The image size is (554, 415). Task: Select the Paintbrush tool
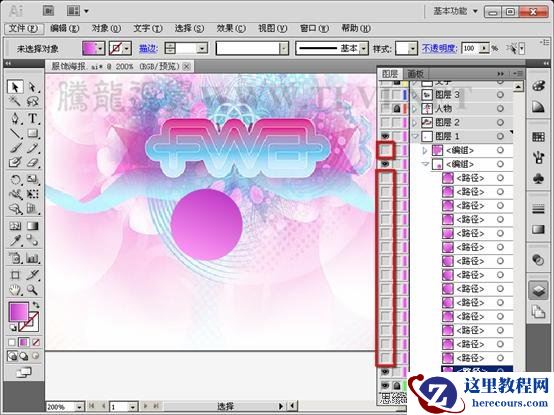point(15,148)
